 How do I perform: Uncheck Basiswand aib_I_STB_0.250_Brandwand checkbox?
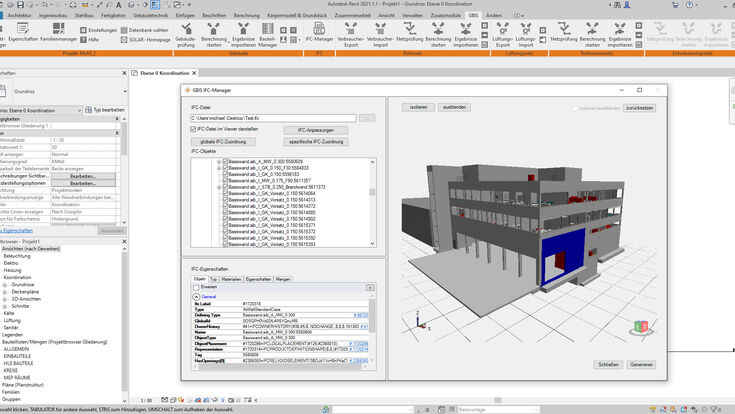coord(225,187)
